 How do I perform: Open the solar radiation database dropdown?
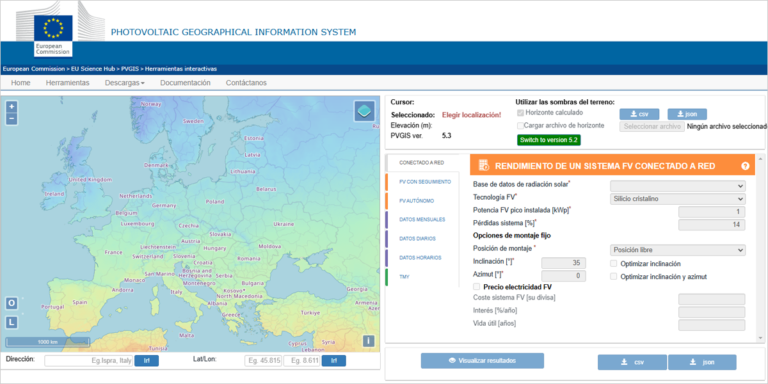[677, 186]
